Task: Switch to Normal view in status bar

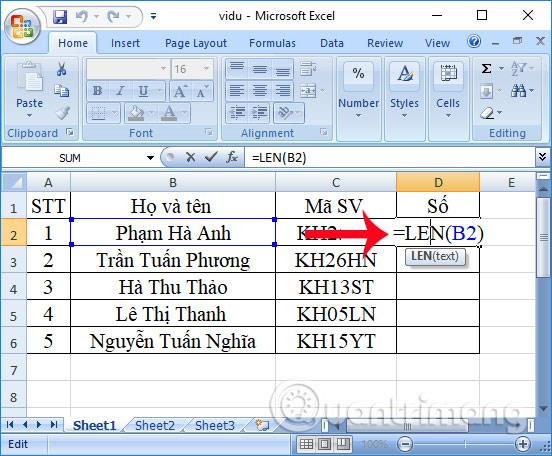Action: tap(306, 444)
